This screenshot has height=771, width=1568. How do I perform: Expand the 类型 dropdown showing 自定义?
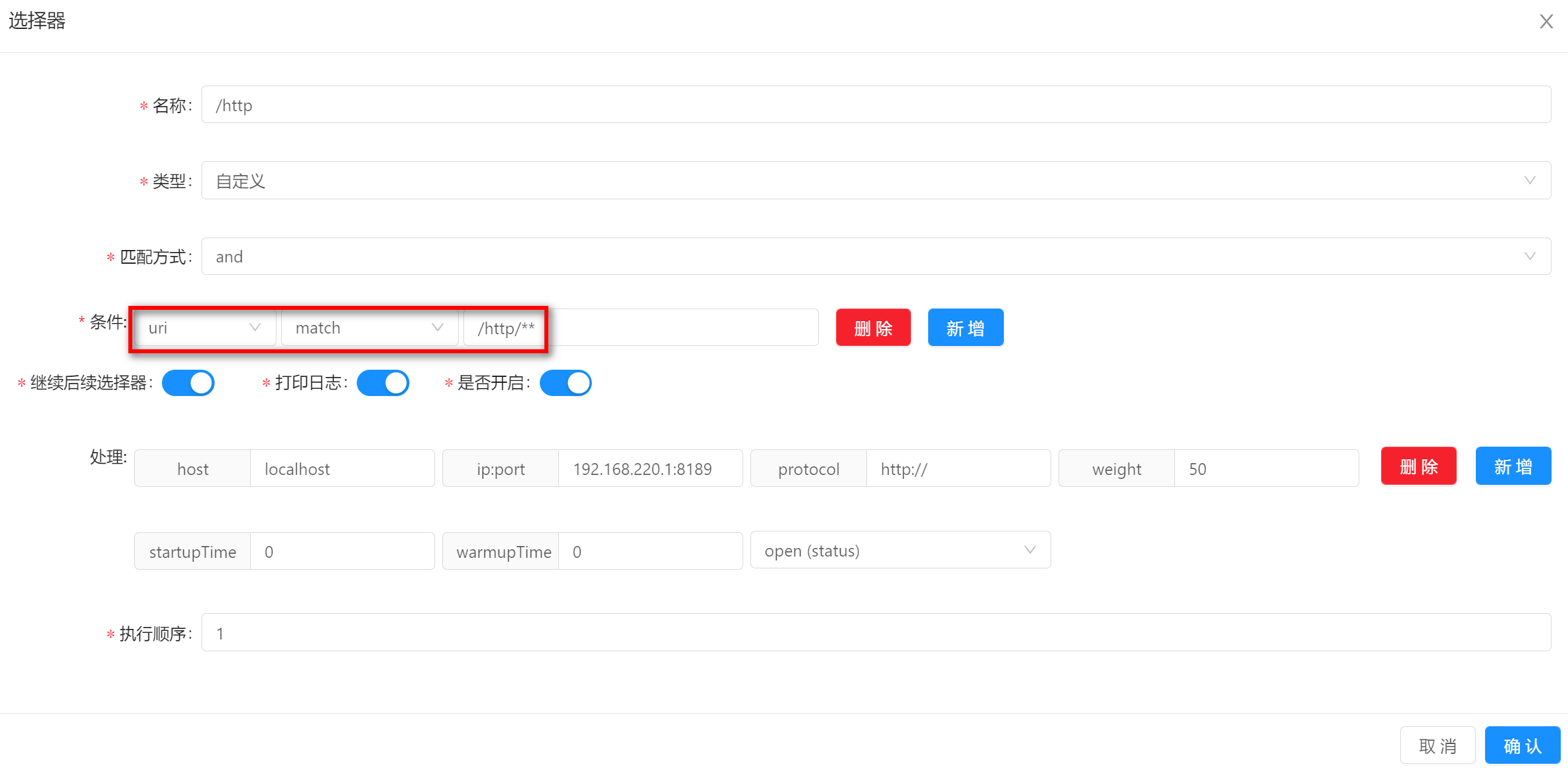[x=875, y=181]
